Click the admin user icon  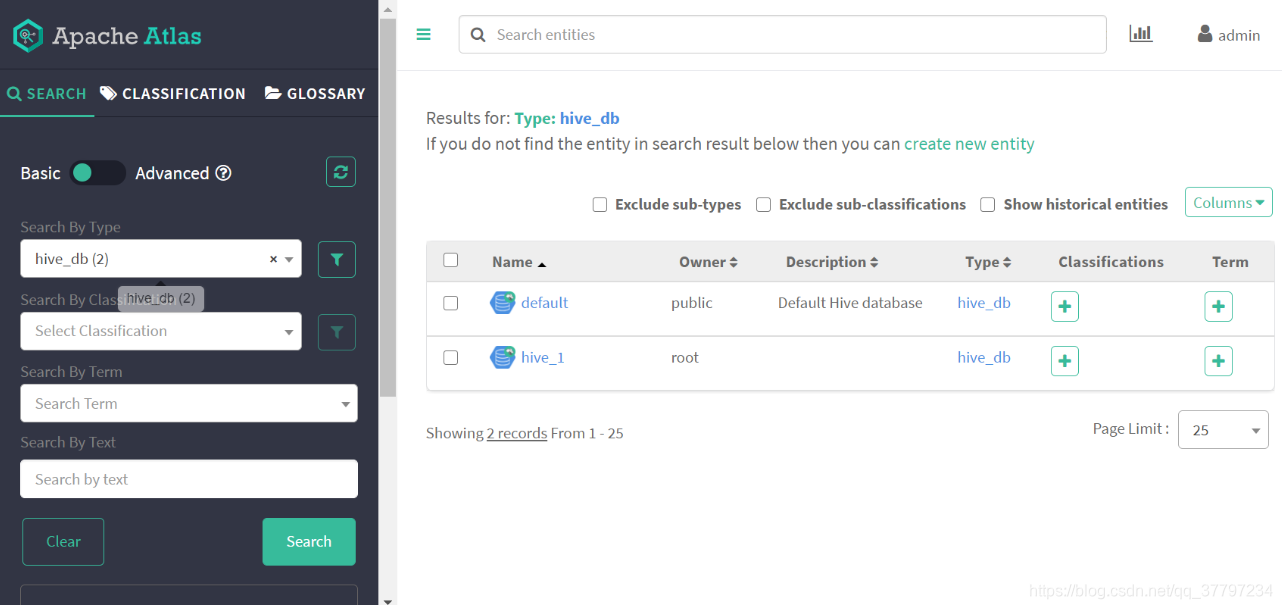coord(1205,34)
